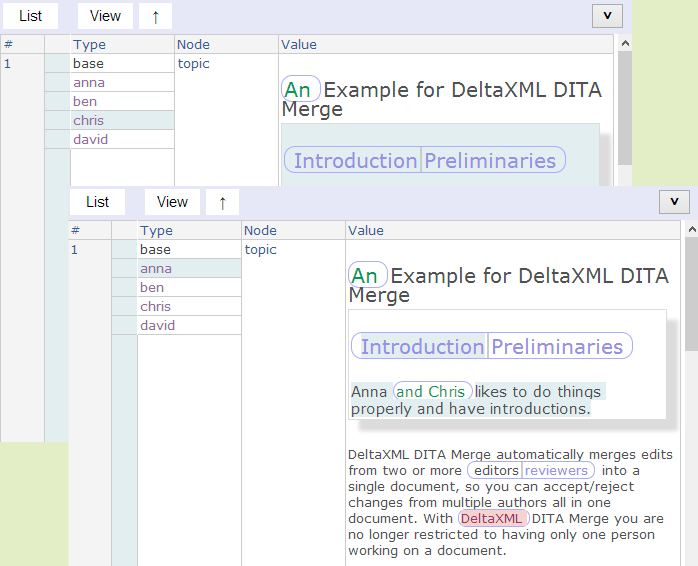Choose 'Introduction' variant in the upper panel heading

point(355,161)
